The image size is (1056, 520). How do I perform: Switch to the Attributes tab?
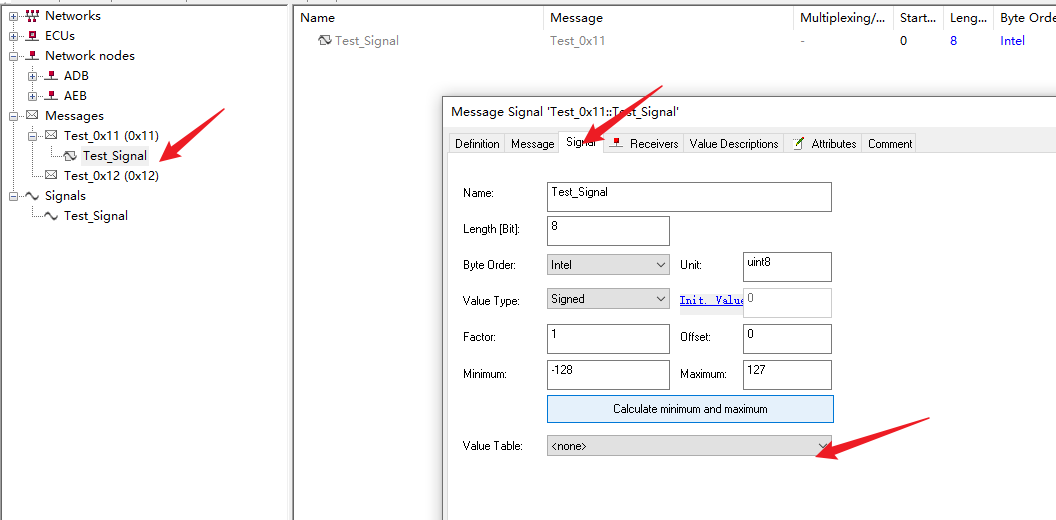[823, 143]
